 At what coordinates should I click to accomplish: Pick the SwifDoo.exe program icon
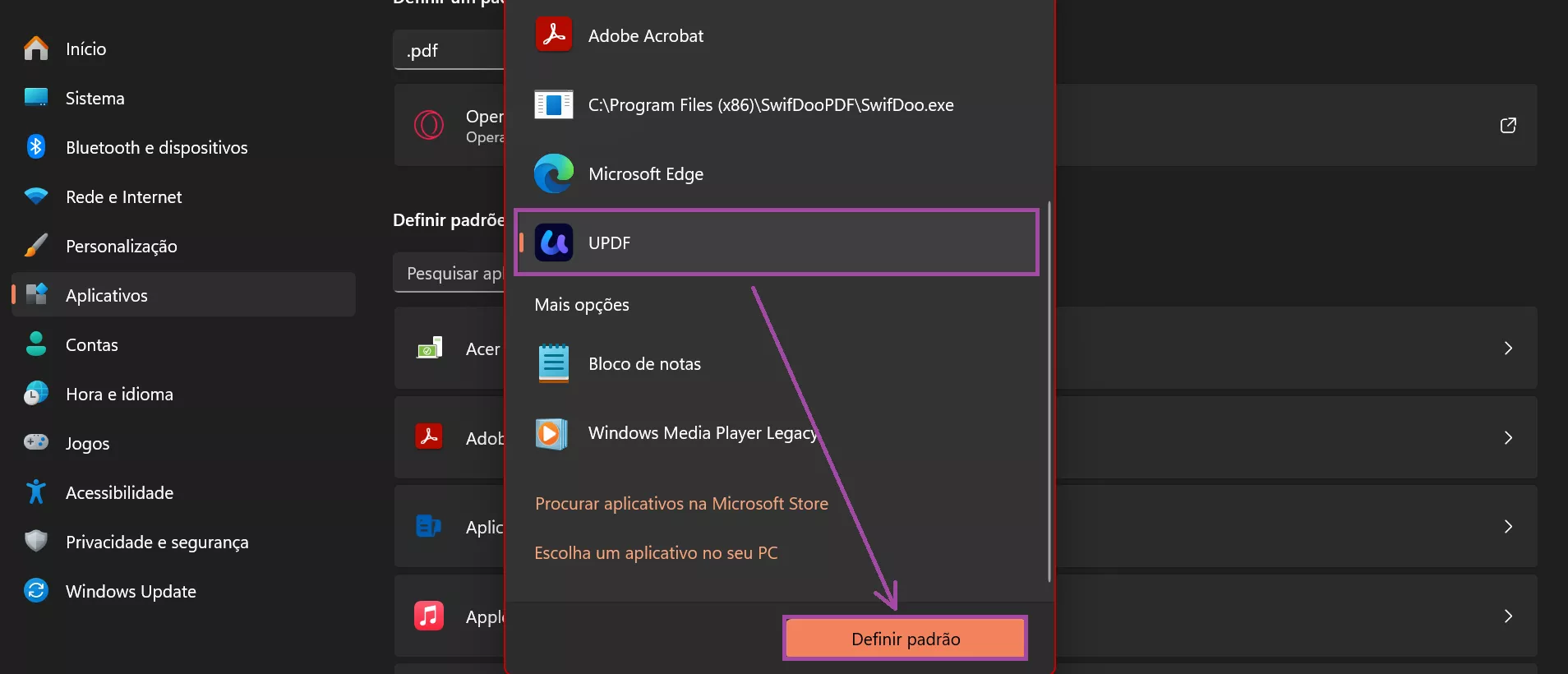tap(554, 104)
